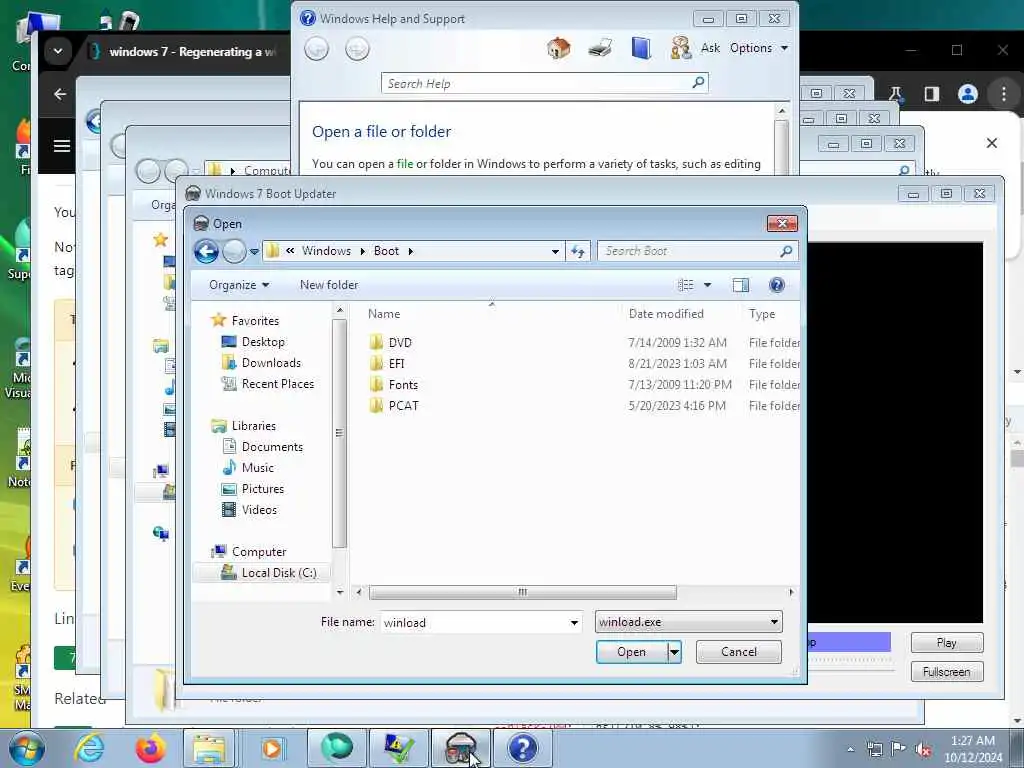
Task: Click Help and Support taskbar icon
Action: (522, 748)
